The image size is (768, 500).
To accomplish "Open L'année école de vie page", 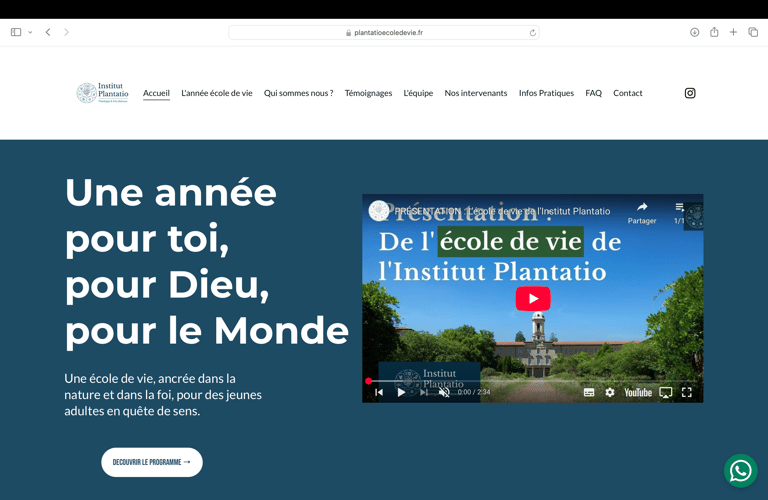I will (216, 93).
